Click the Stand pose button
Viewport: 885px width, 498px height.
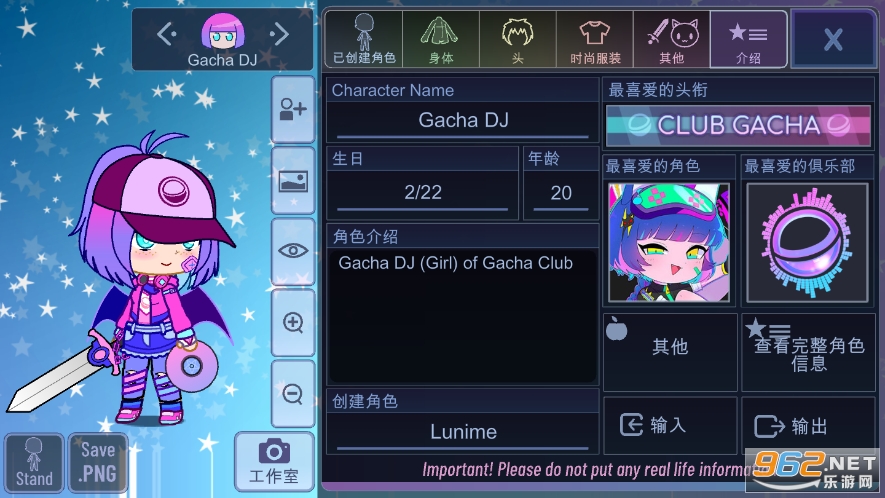pos(34,462)
